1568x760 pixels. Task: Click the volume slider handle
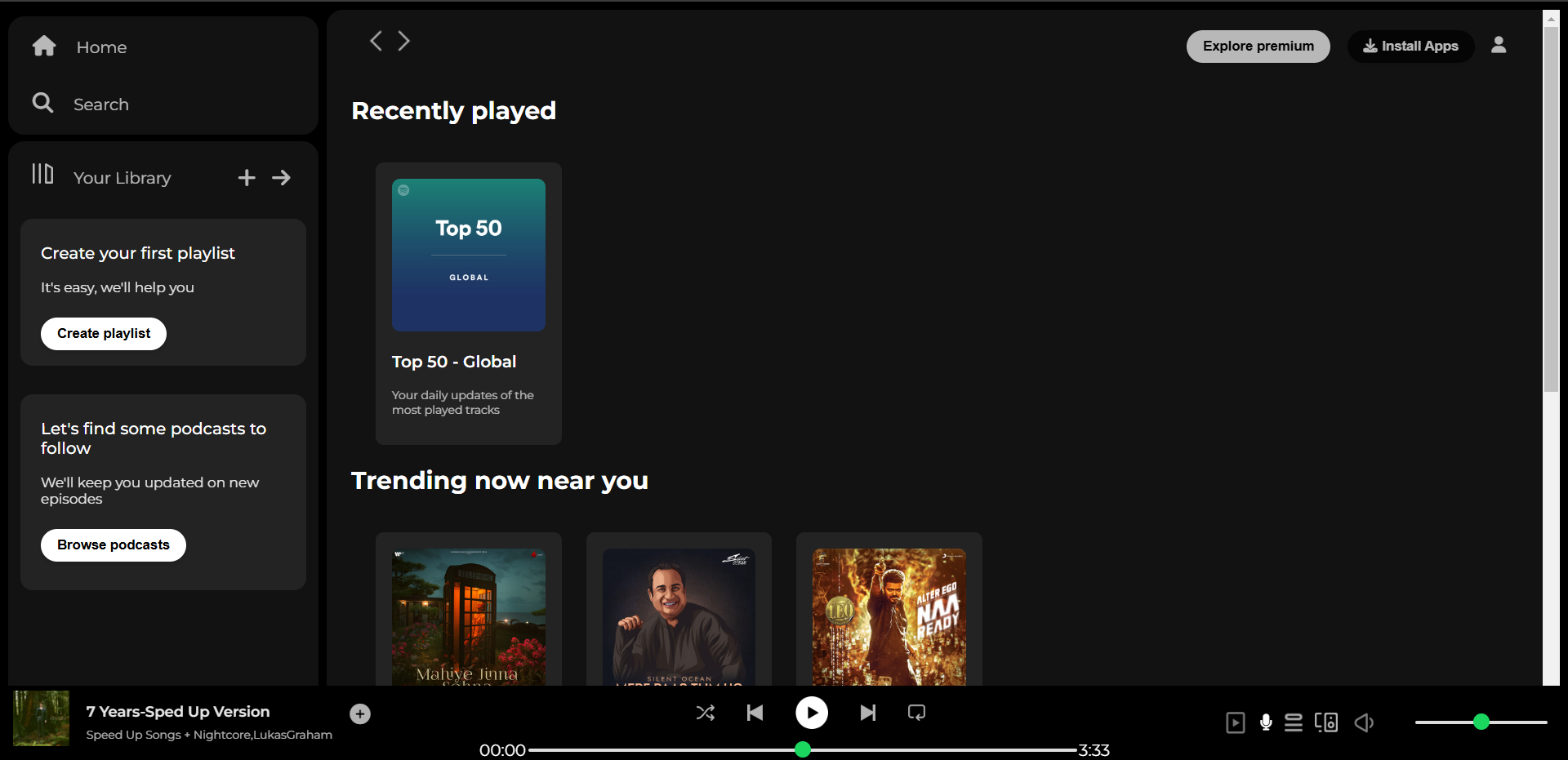point(1481,722)
